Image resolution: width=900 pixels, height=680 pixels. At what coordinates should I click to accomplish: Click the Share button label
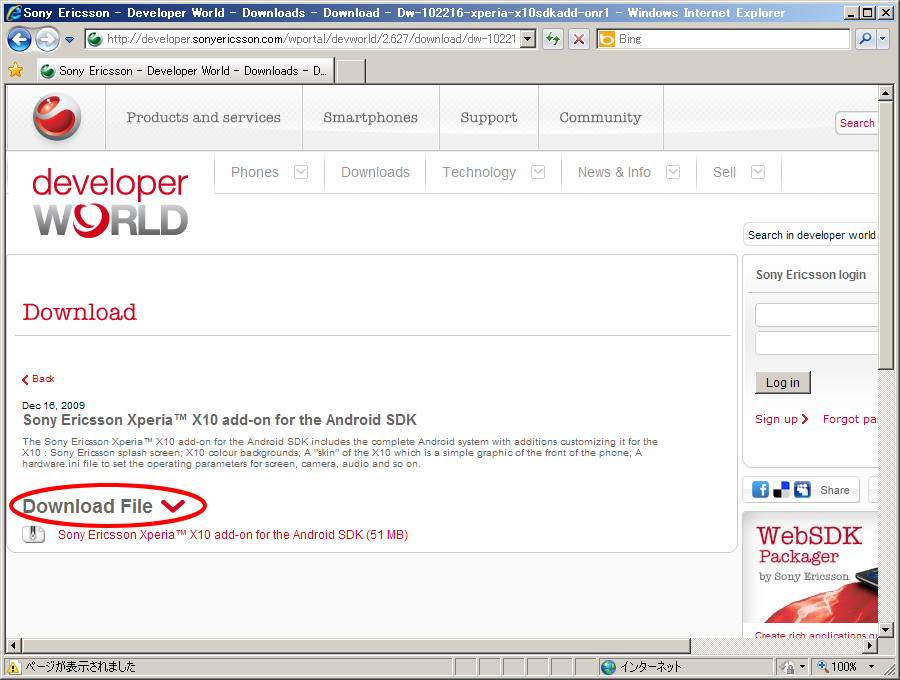point(835,490)
